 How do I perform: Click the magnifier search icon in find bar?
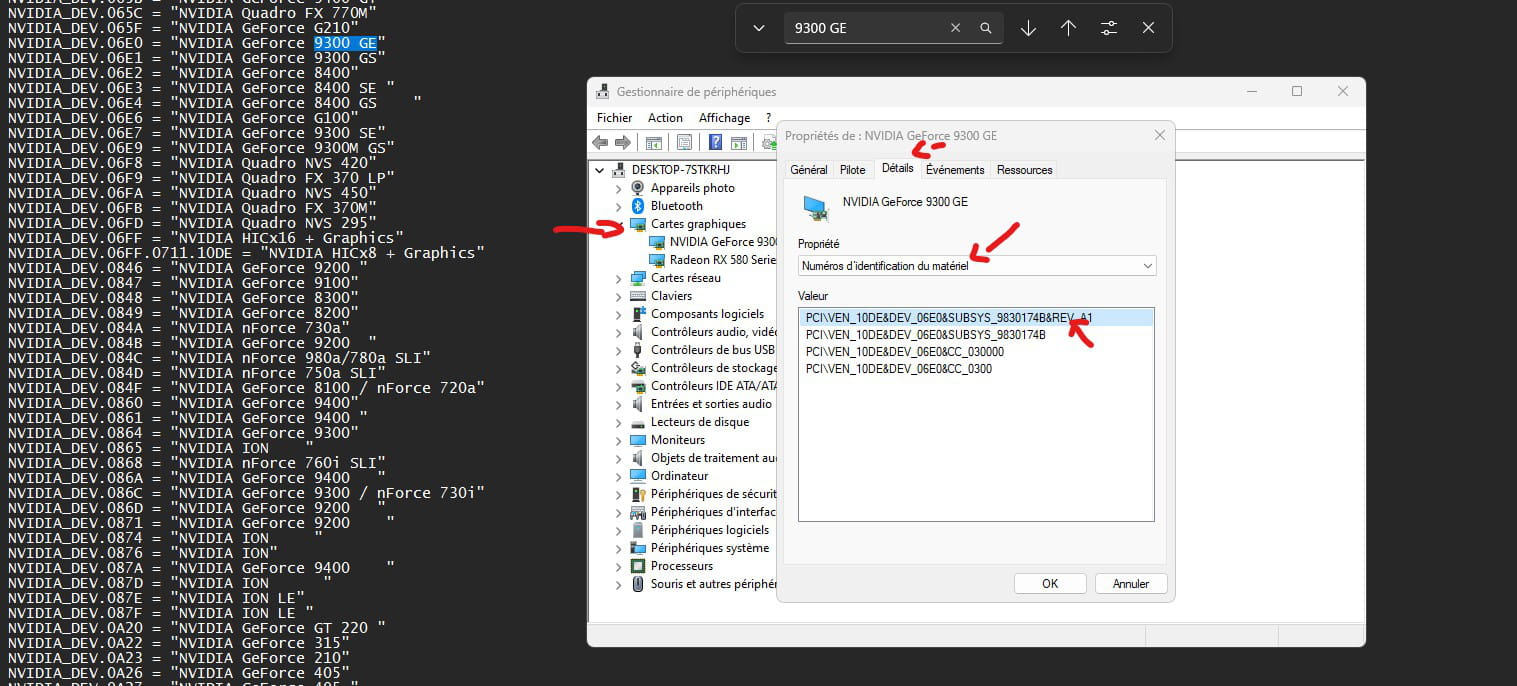point(986,28)
